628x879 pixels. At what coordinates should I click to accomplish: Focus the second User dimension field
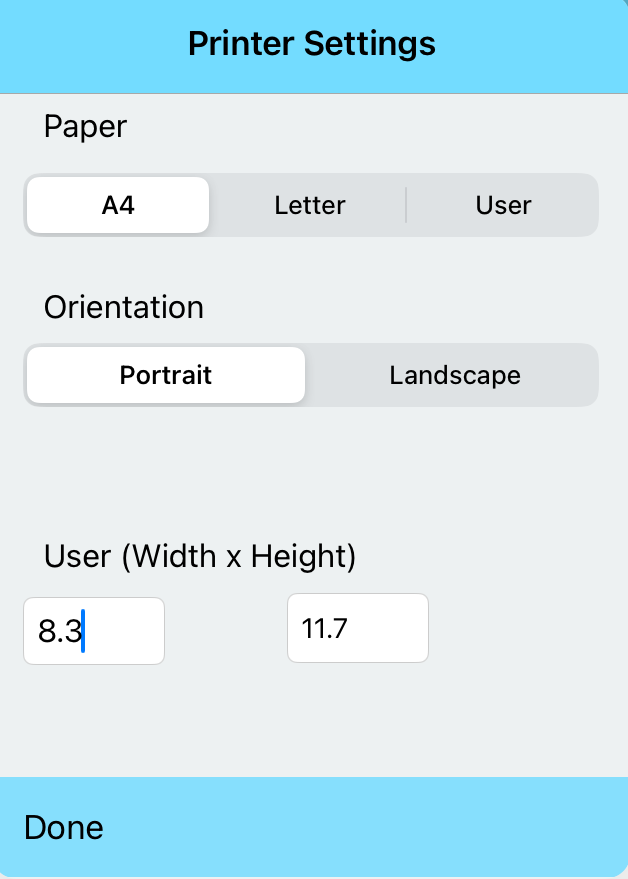[357, 628]
